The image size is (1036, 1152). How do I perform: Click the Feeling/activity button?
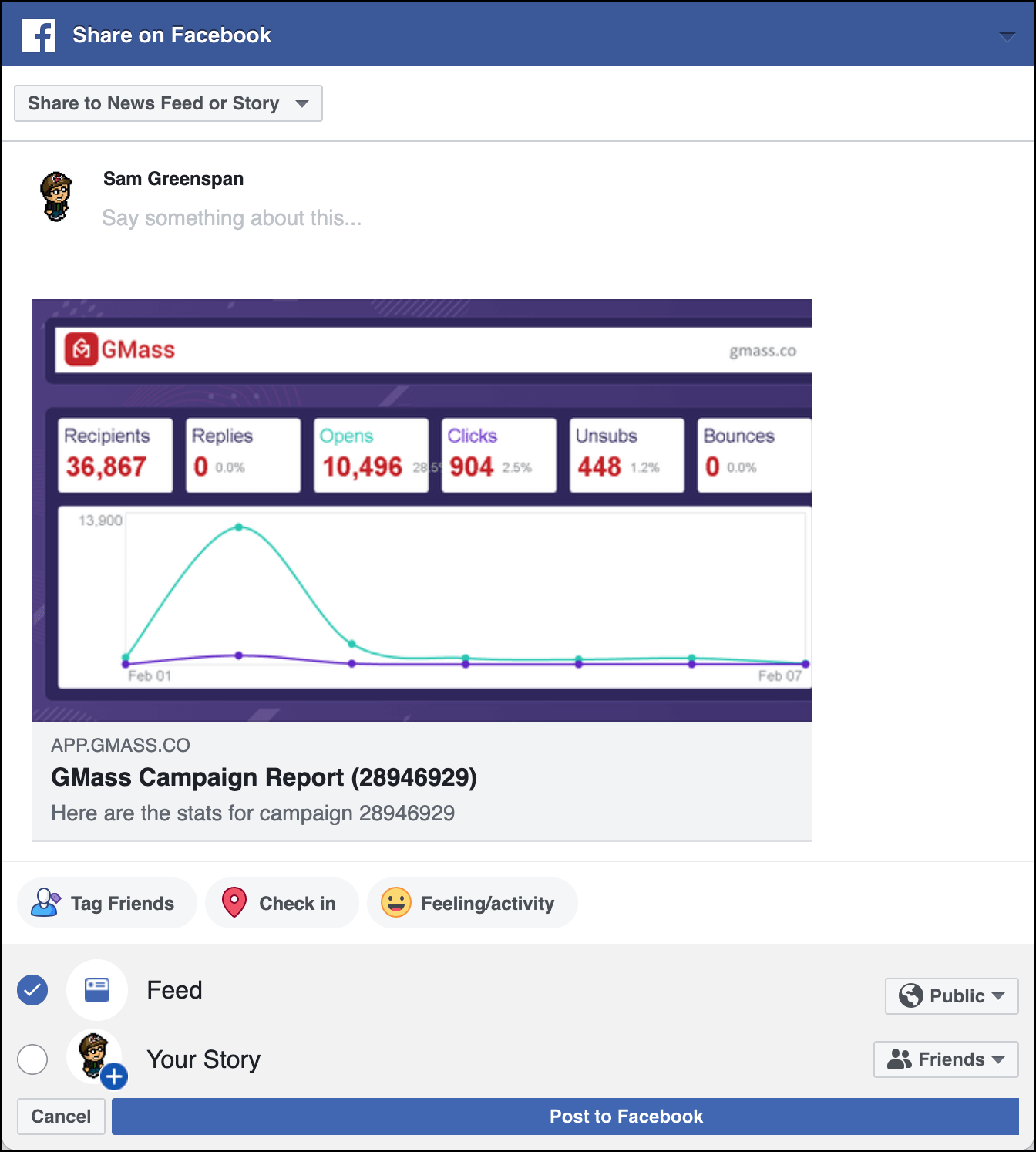473,903
